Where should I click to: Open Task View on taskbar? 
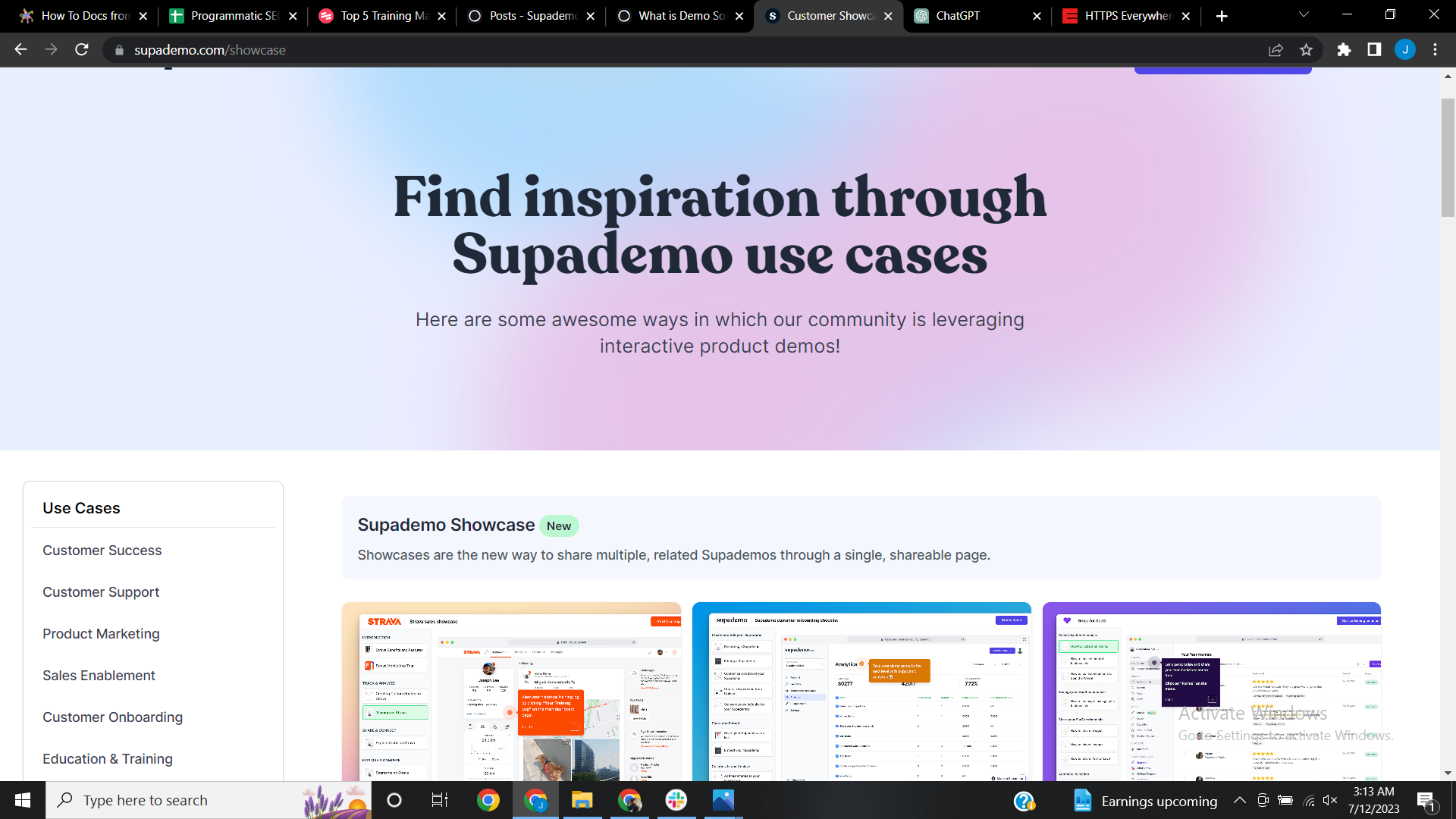[x=440, y=800]
